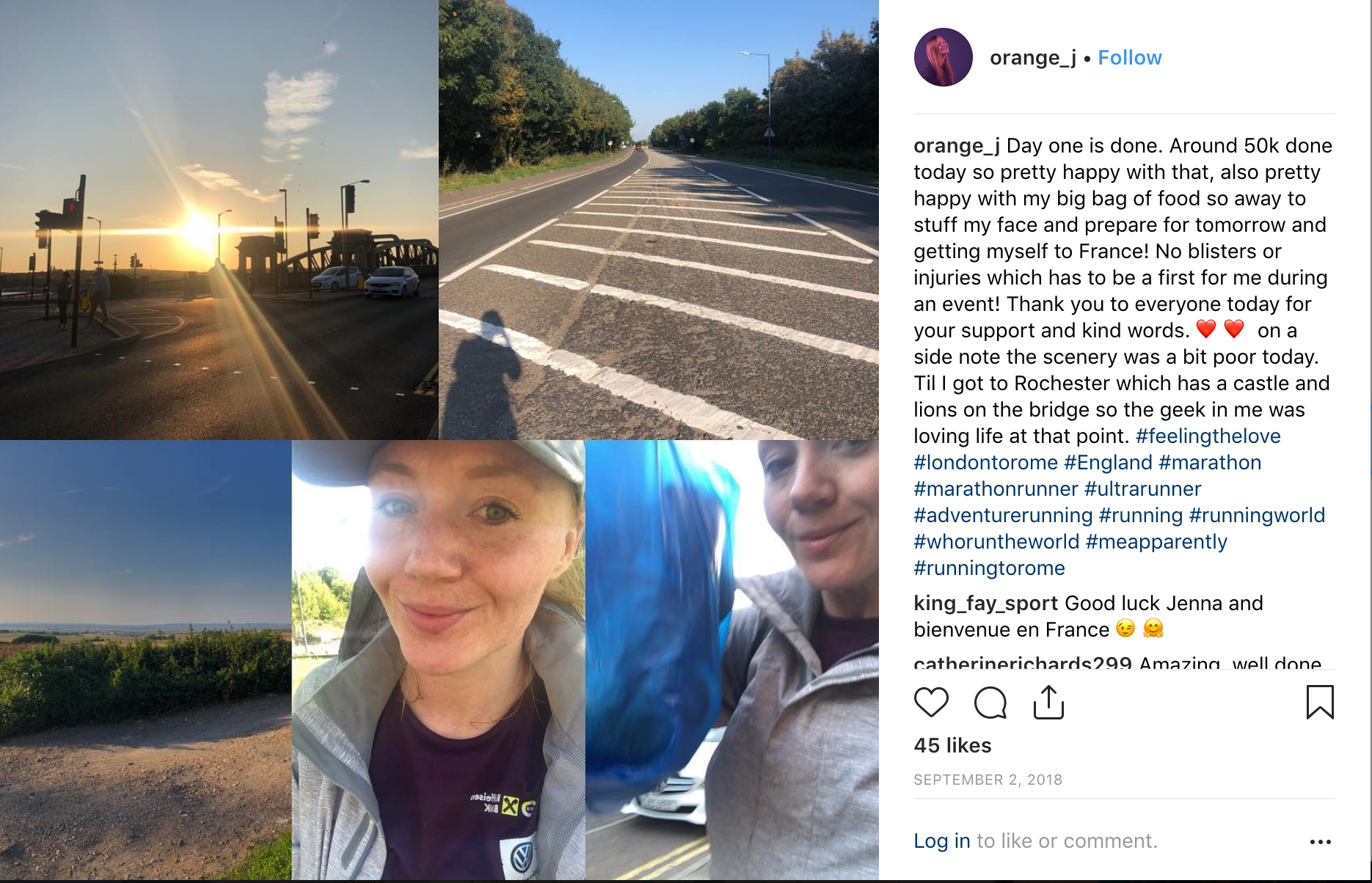Click the sunset bridge photo
The height and width of the screenshot is (883, 1372).
tap(219, 219)
